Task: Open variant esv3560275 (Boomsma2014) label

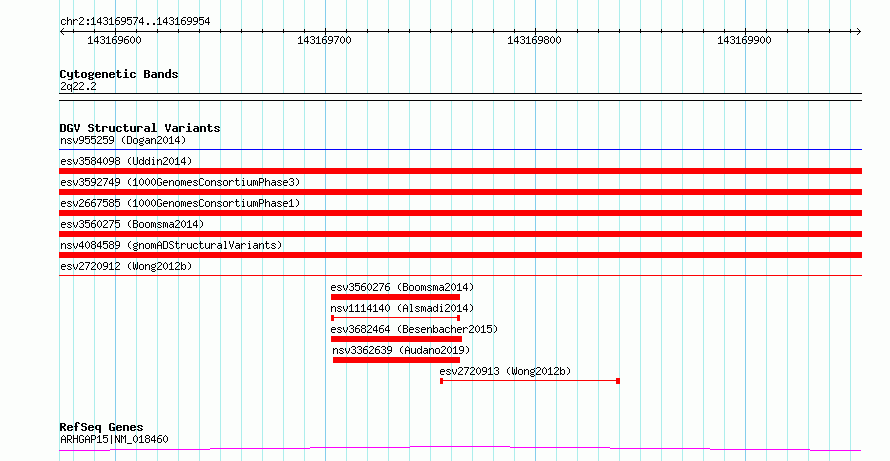Action: 132,224
